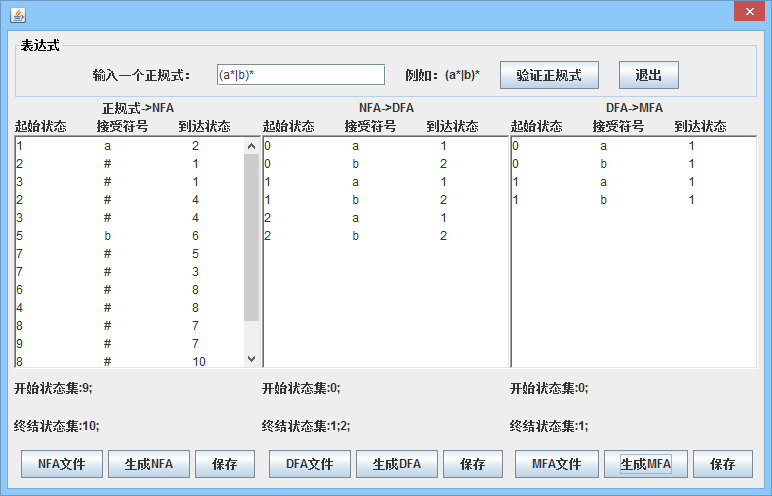Select DFA row 2 b 2
The width and height of the screenshot is (772, 496).
386,235
